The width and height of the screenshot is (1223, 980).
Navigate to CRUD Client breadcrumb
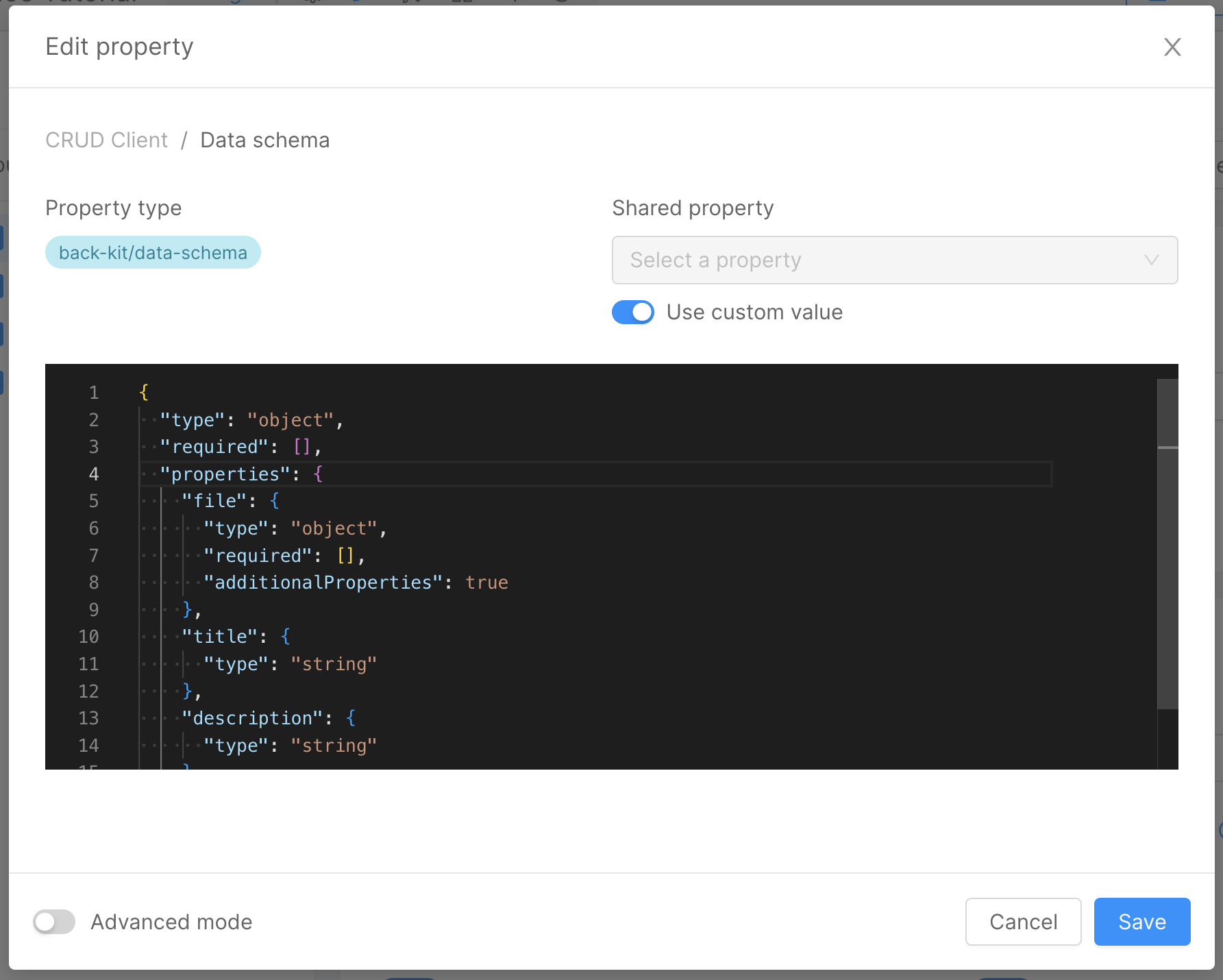tap(106, 140)
